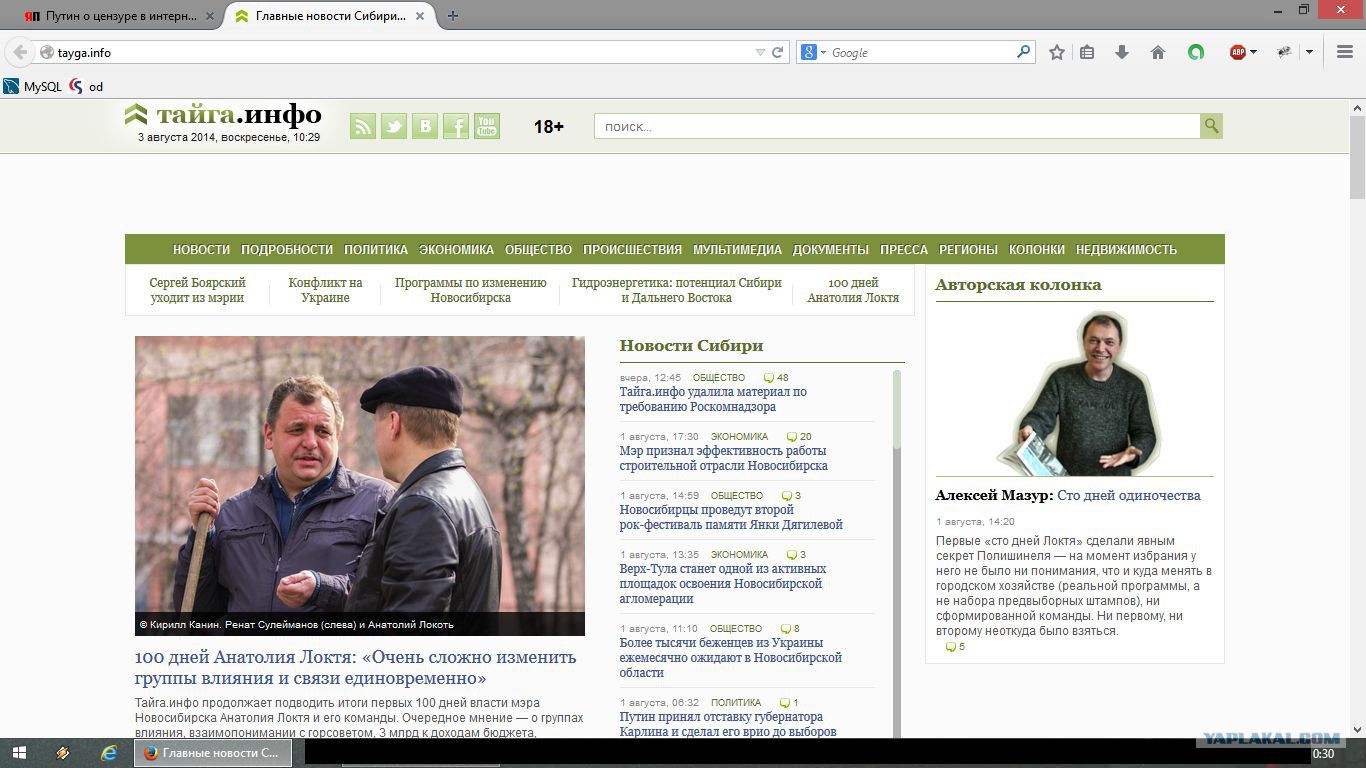This screenshot has width=1366, height=768.
Task: Expand the dropdown arrow beside the monkey icon
Action: [x=1309, y=52]
